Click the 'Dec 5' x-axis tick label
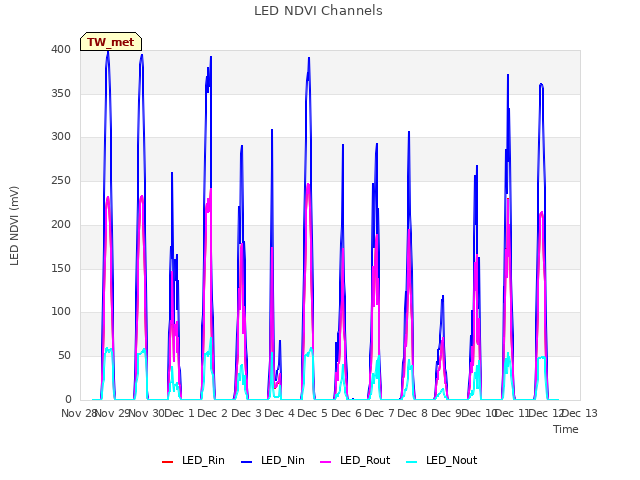Screen dimensions: 640x480 pos(313,413)
